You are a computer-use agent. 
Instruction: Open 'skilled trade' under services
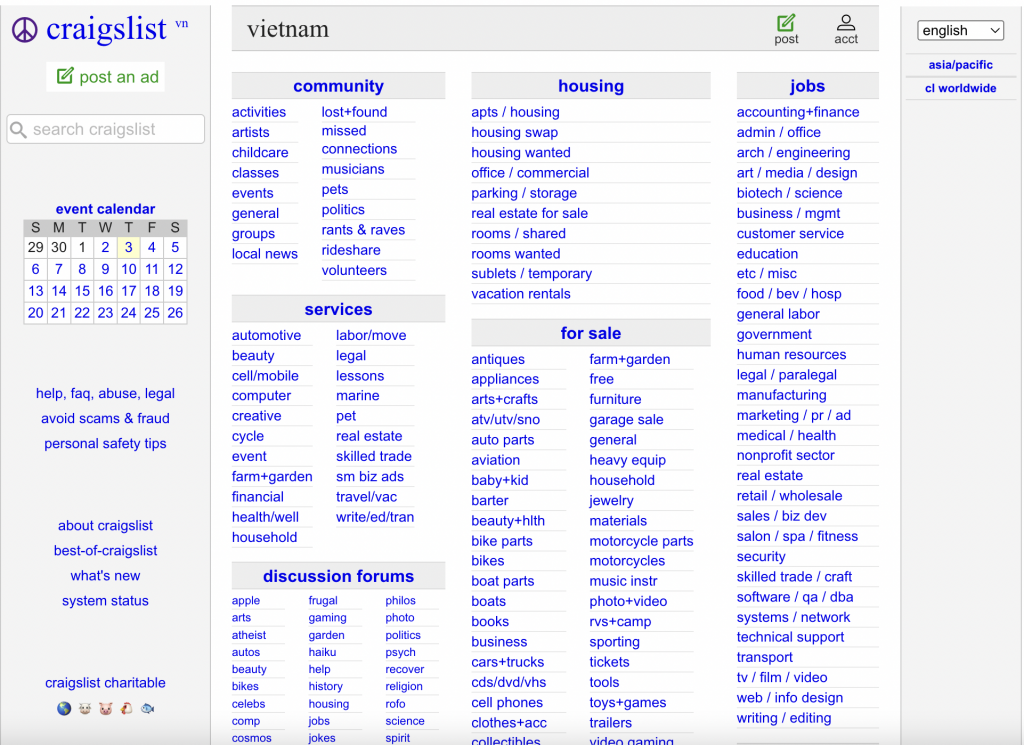pos(374,456)
